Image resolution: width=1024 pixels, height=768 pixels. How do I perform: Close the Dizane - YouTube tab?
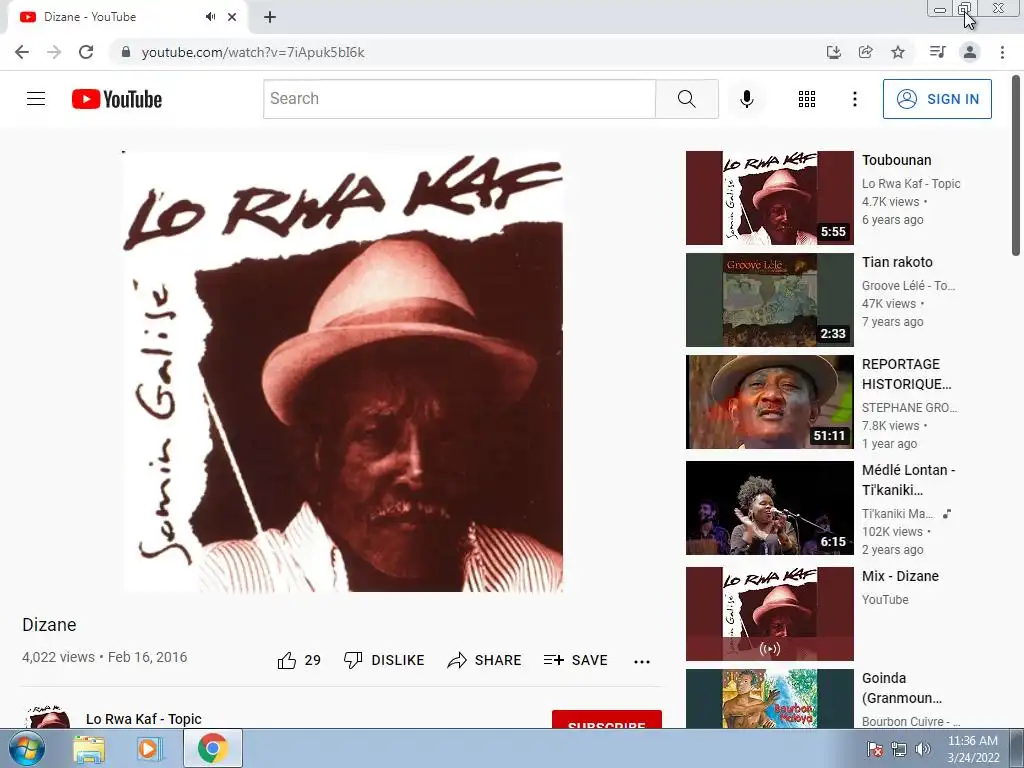(232, 17)
